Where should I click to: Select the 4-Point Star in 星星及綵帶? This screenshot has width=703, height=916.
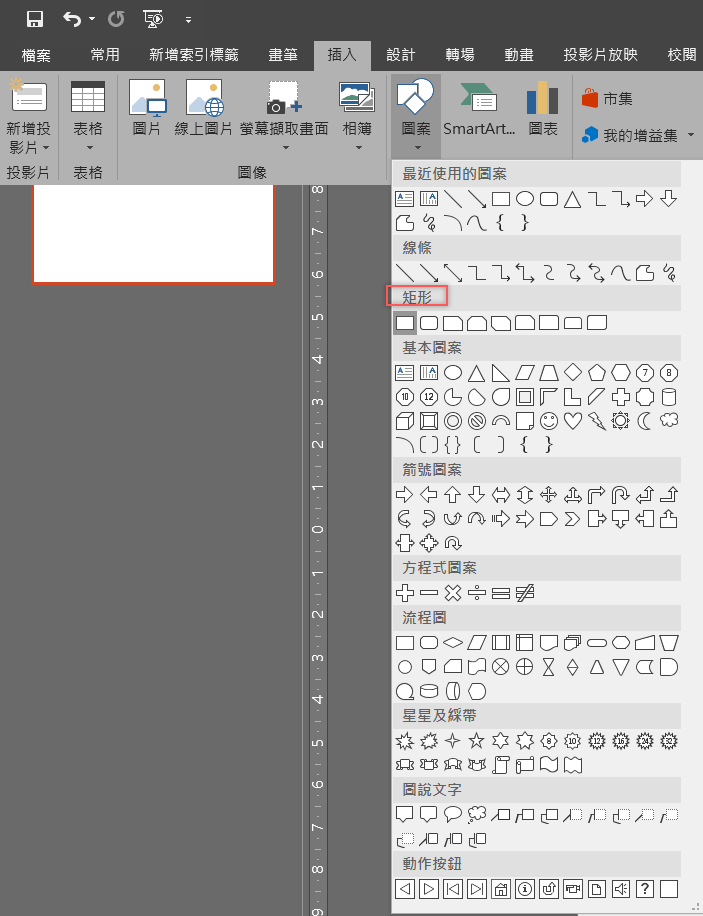click(x=453, y=741)
